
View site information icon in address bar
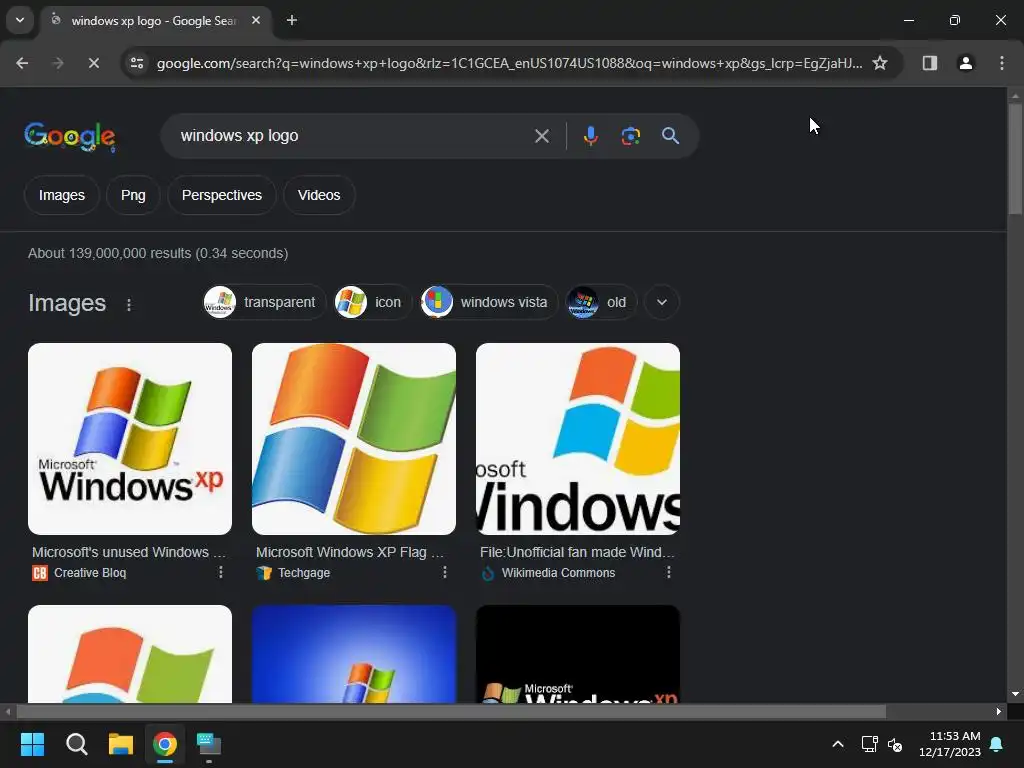pyautogui.click(x=137, y=63)
